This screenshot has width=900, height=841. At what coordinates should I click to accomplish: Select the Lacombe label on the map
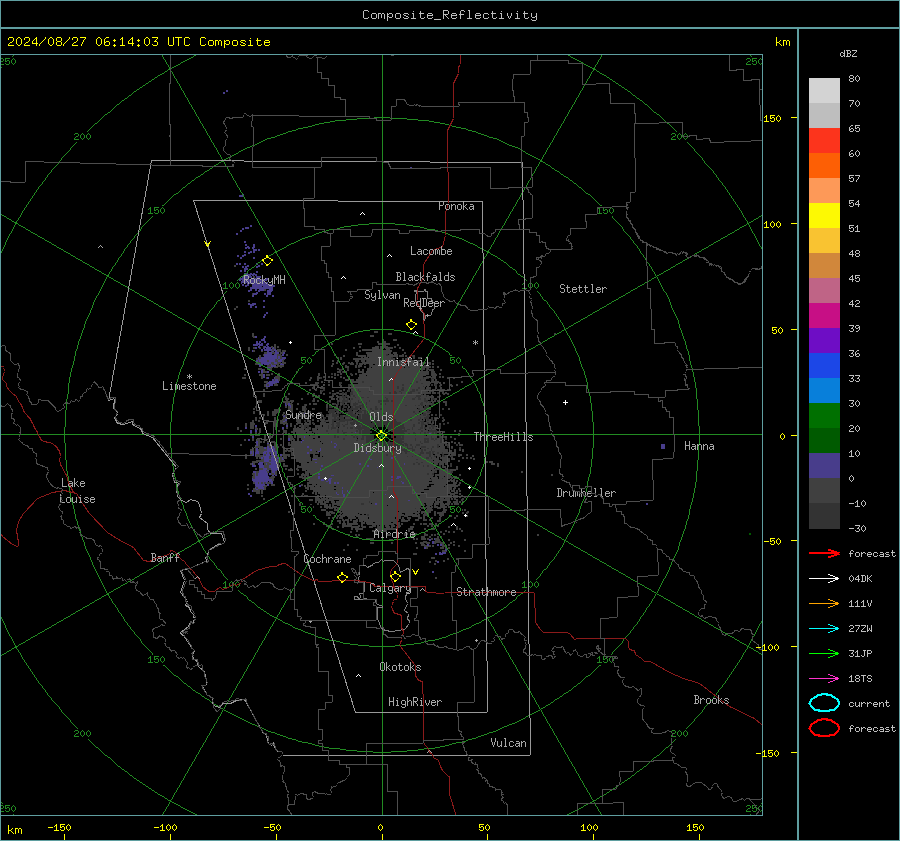click(431, 251)
